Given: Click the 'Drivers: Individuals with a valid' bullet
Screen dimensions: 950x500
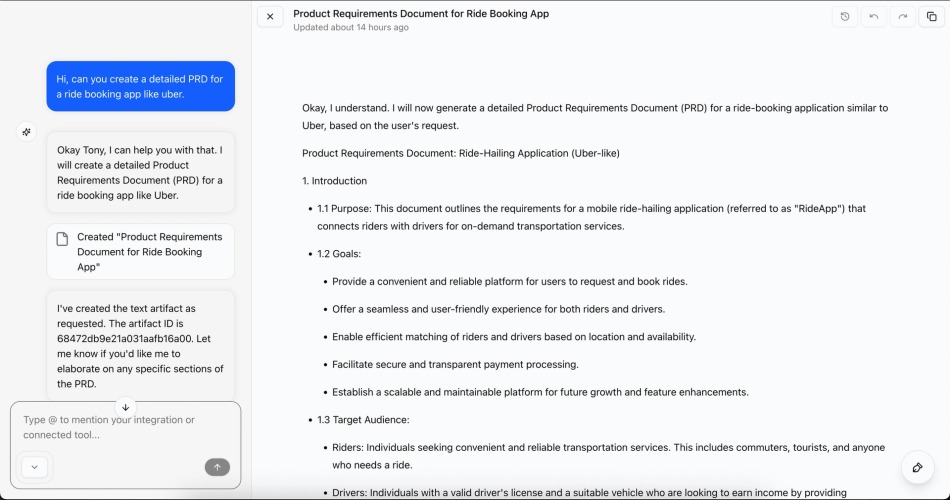Looking at the screenshot, I should 589,493.
